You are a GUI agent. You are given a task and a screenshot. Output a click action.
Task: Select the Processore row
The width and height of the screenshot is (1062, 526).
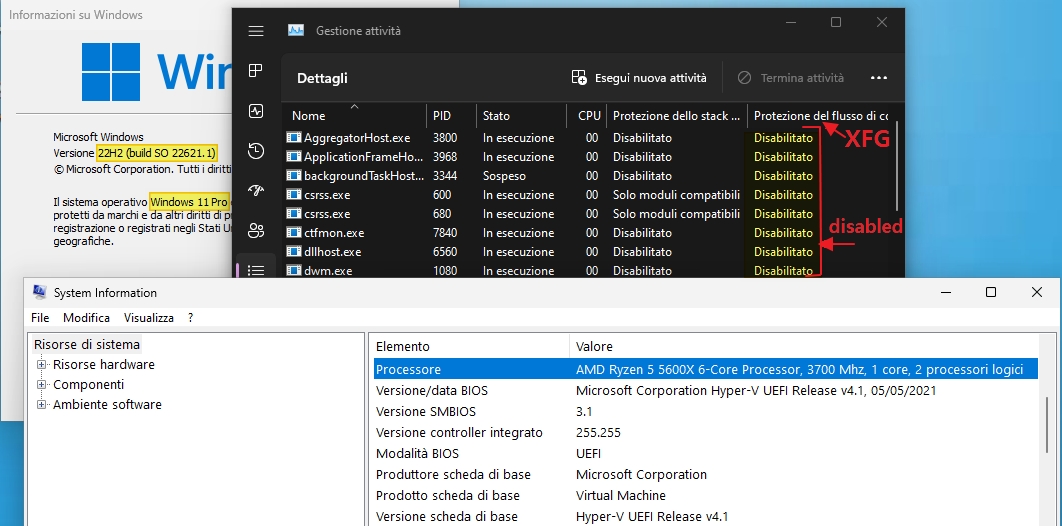[705, 370]
